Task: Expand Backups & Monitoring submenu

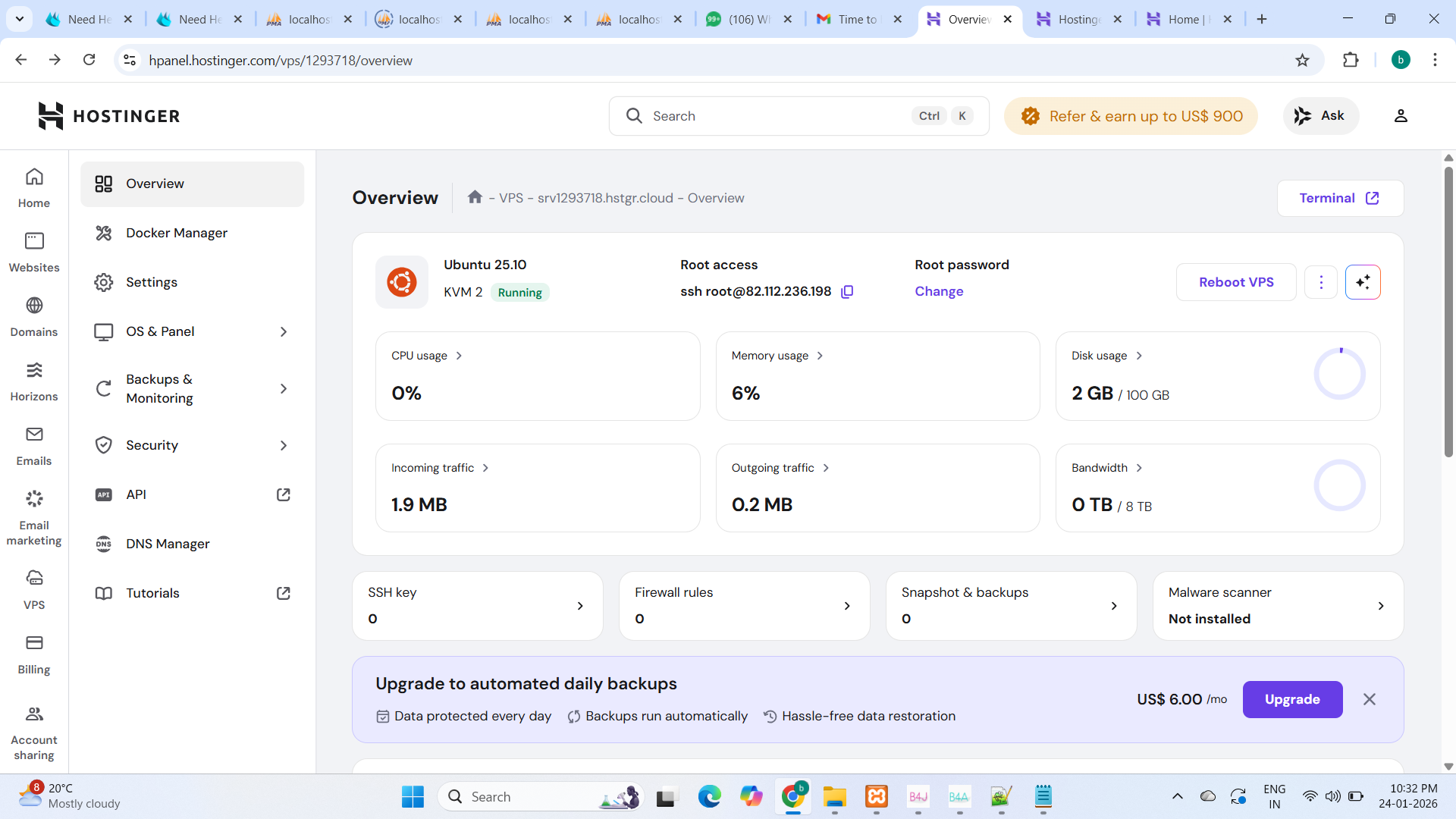Action: point(283,388)
